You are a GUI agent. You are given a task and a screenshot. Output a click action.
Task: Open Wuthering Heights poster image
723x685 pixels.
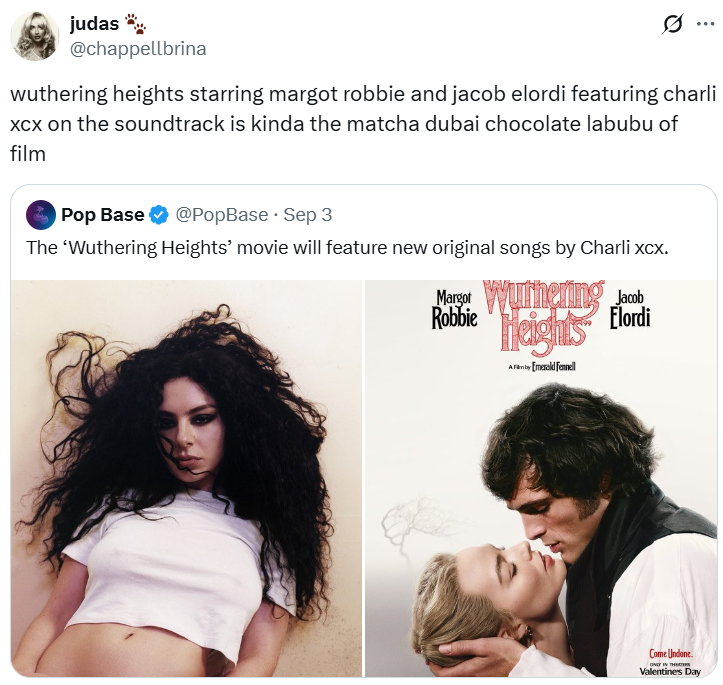[x=541, y=478]
